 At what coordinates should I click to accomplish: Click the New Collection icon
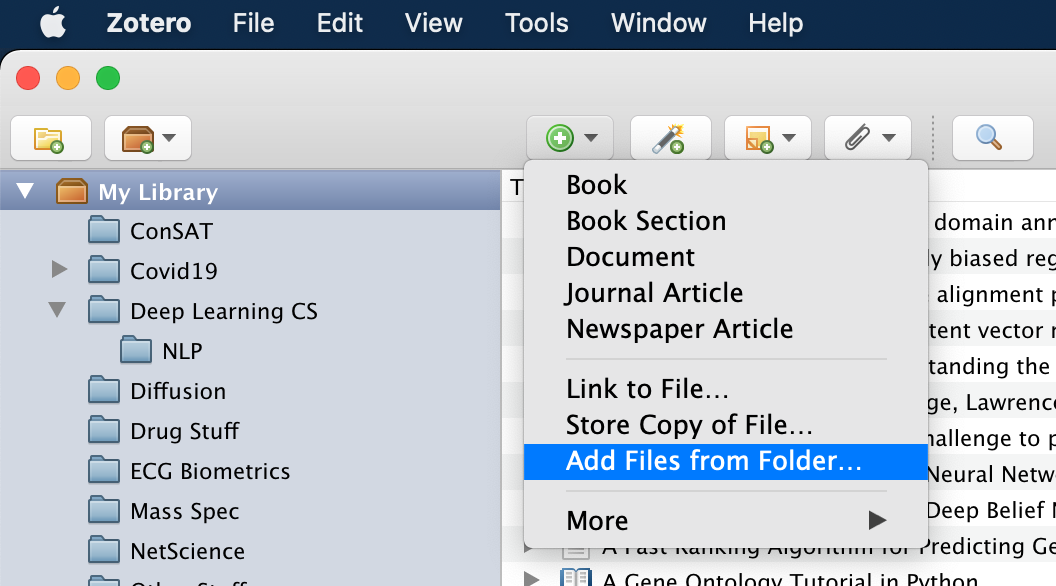tap(51, 138)
